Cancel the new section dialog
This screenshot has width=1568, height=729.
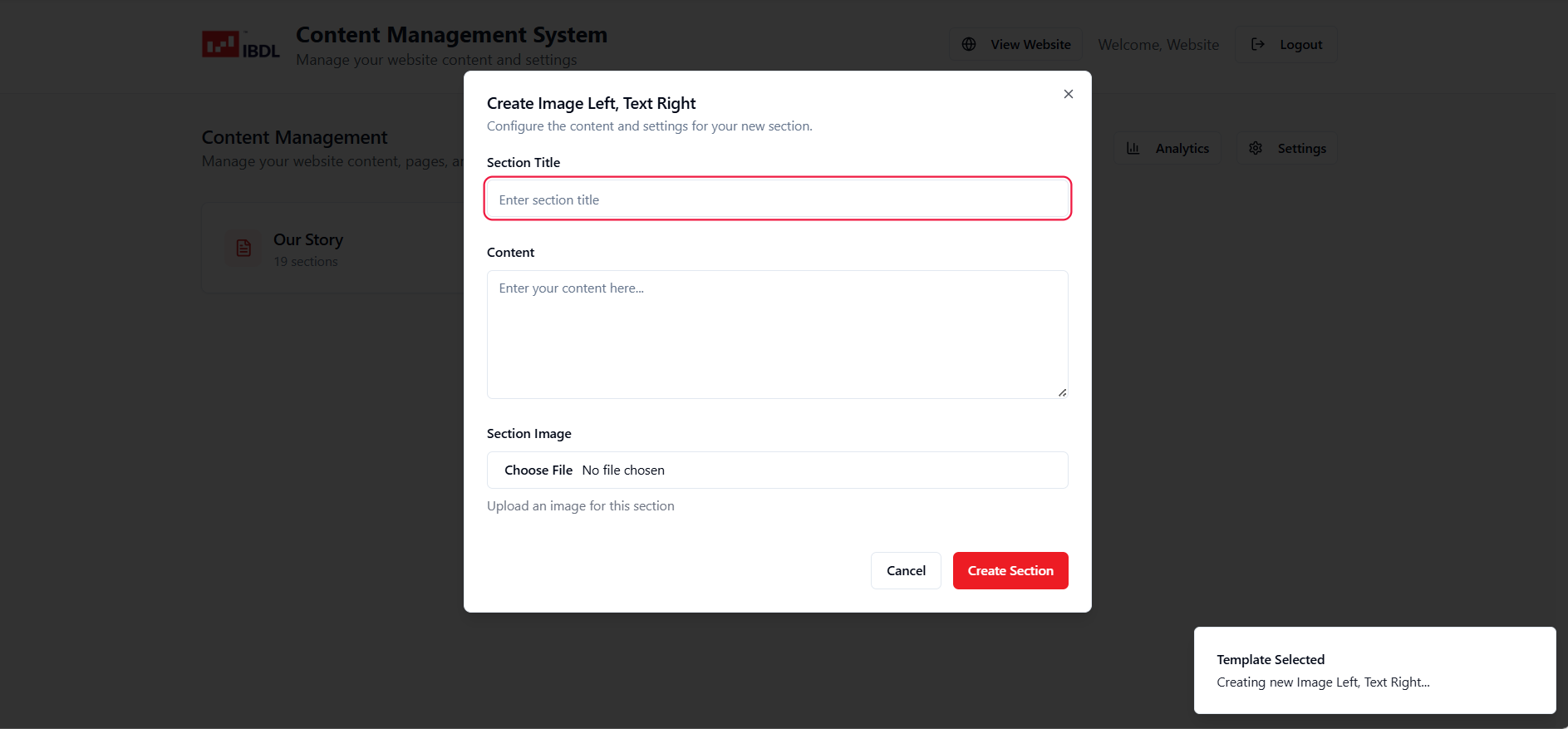tap(905, 571)
